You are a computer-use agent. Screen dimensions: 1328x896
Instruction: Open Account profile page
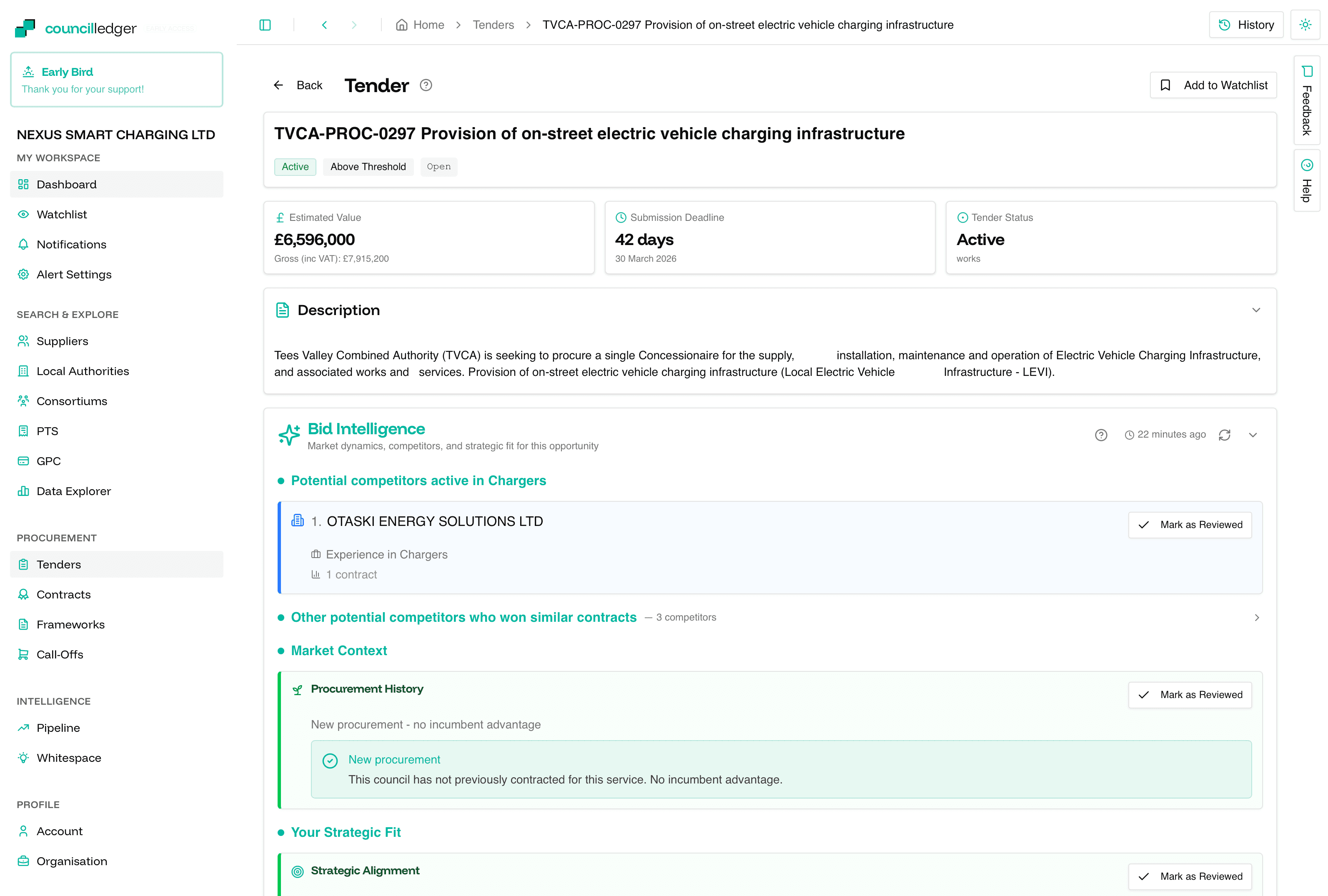(x=117, y=831)
